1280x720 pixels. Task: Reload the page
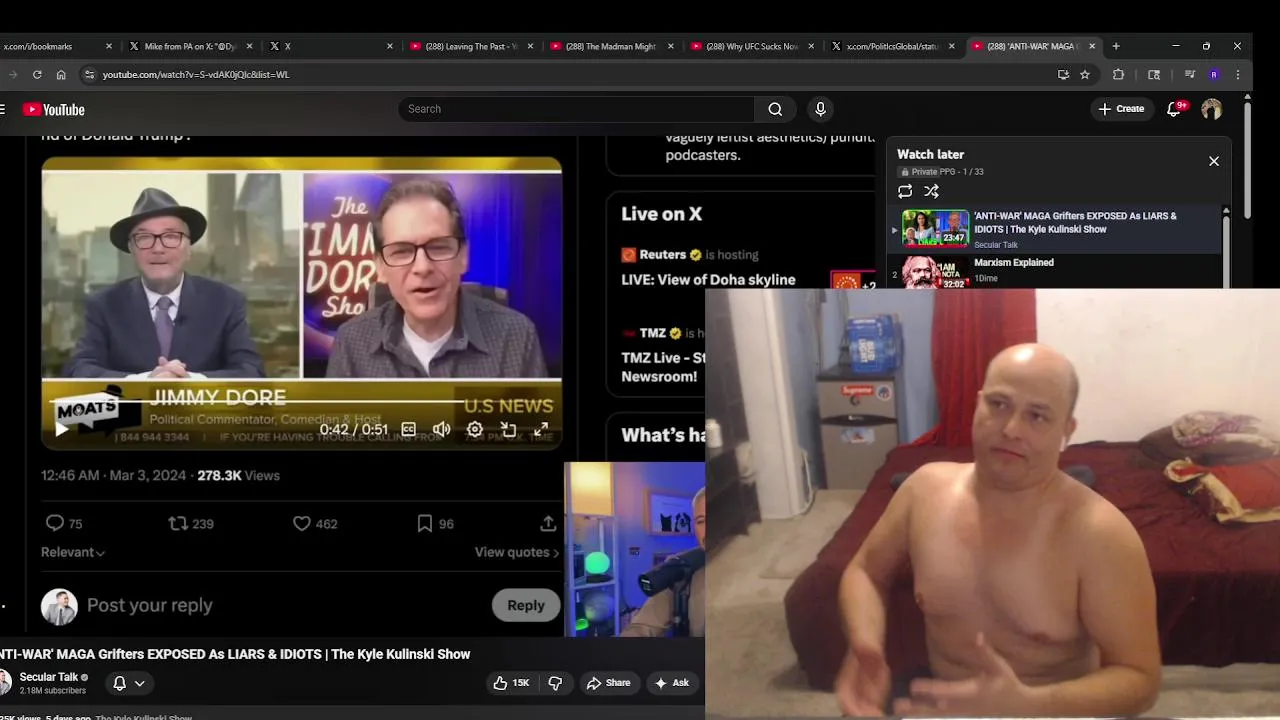tap(37, 74)
